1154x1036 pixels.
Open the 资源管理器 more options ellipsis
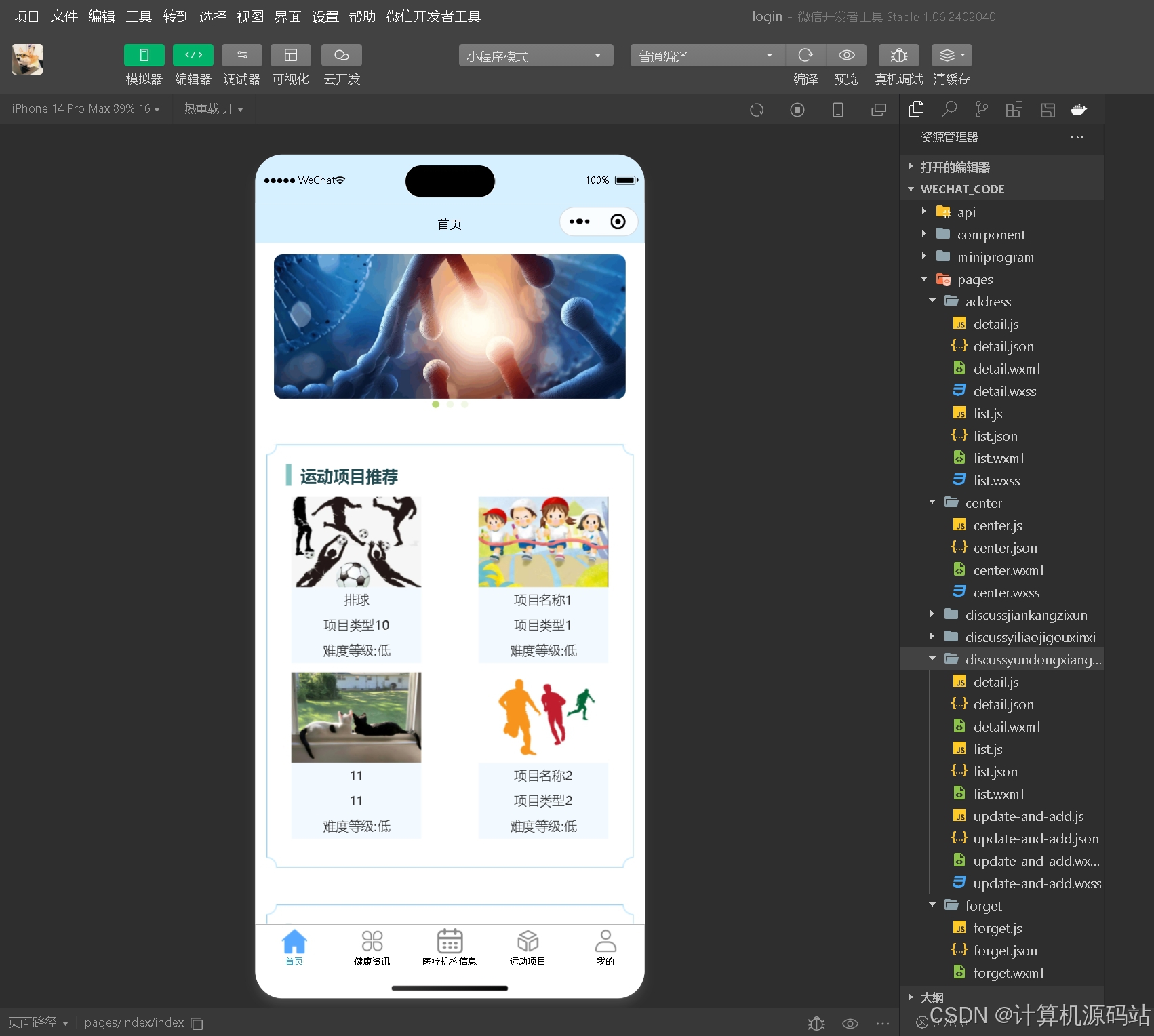(1077, 137)
